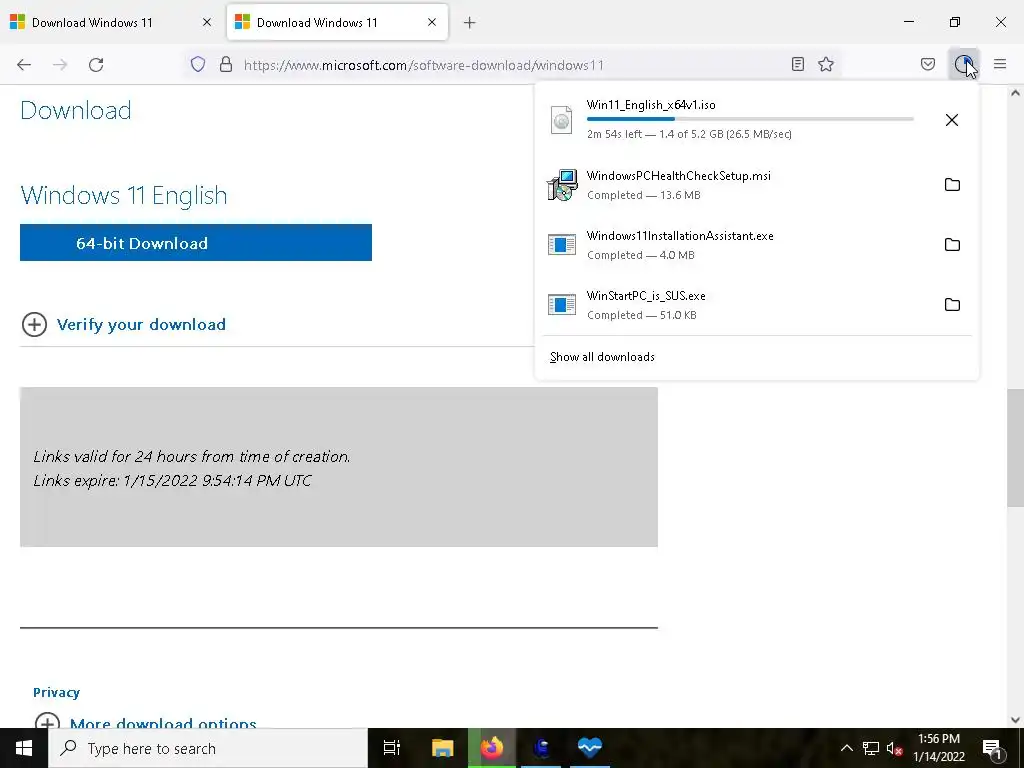Switch to the first Download Windows 11 tab

coord(112,23)
